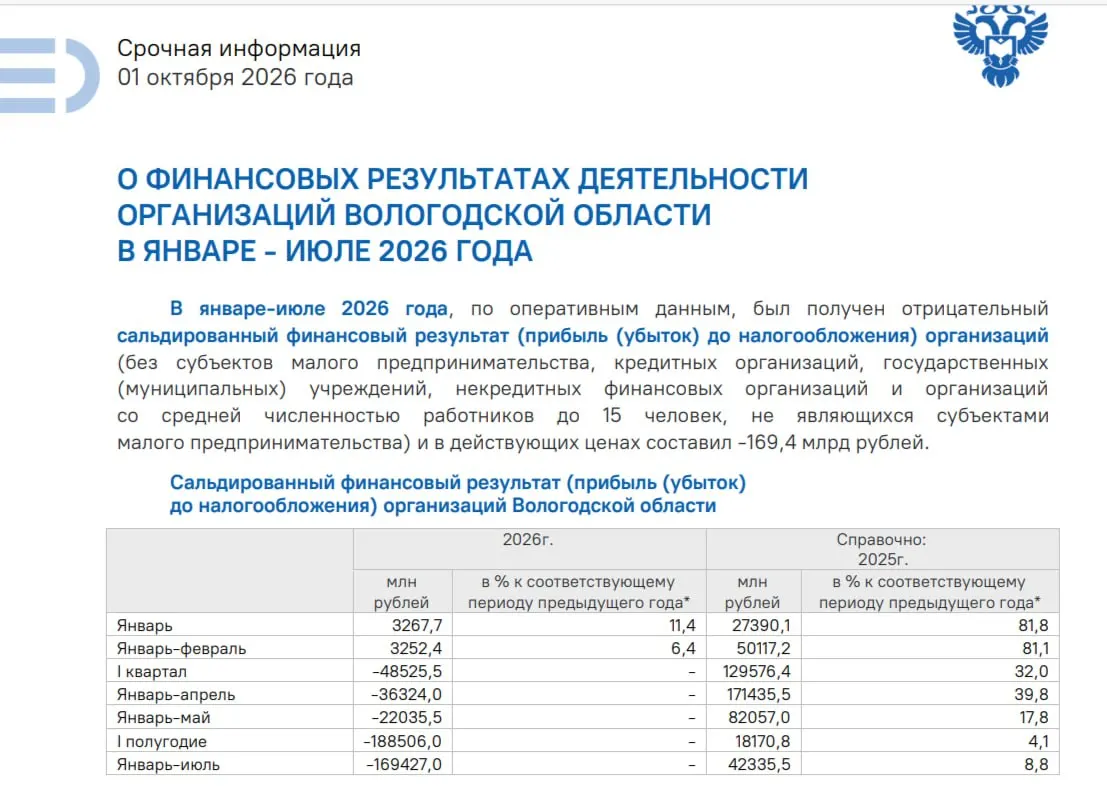Click the percentage cell '11,4'
This screenshot has height=786, width=1107.
tap(683, 626)
